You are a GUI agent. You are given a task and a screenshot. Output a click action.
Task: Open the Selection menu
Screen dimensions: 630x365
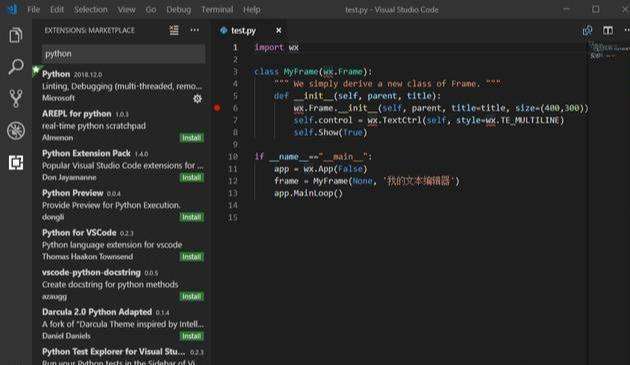(x=91, y=10)
